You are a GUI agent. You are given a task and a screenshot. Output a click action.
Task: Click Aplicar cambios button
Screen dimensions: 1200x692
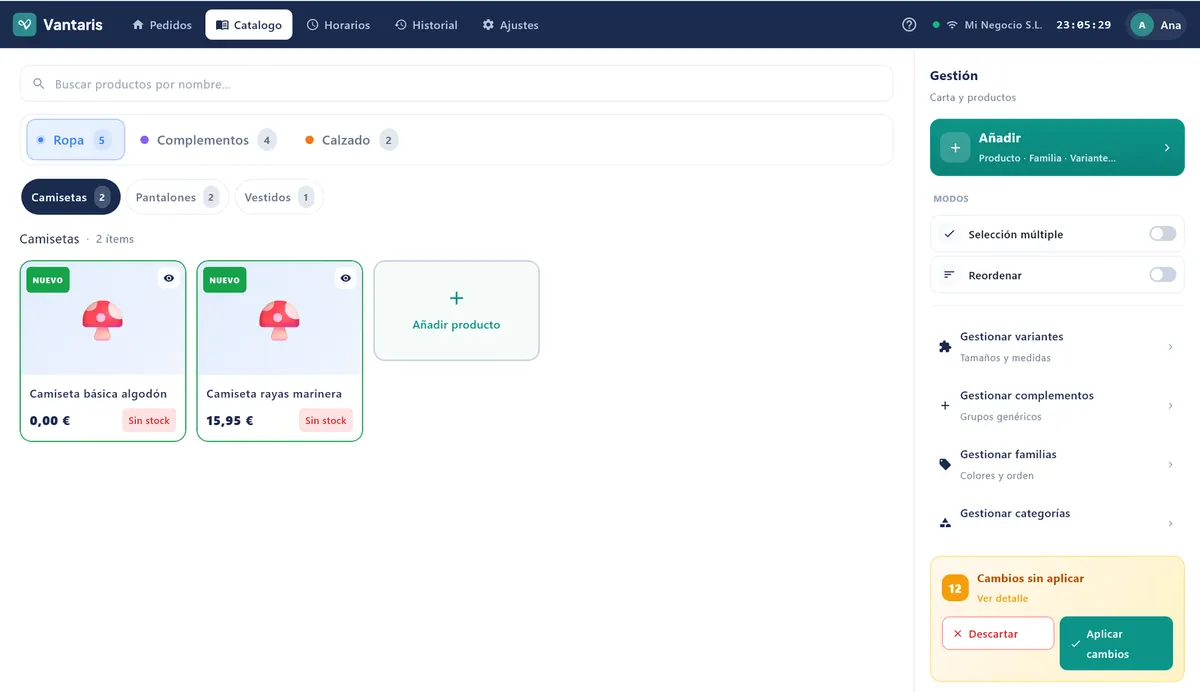[x=1116, y=643]
